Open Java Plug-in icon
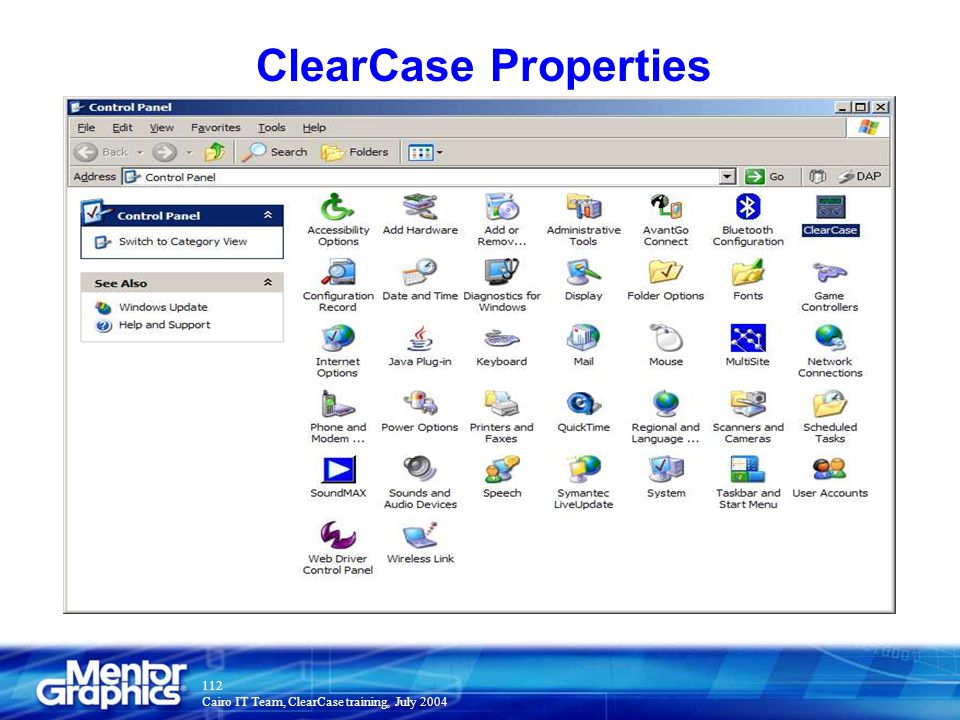Image resolution: width=960 pixels, height=720 pixels. point(420,338)
